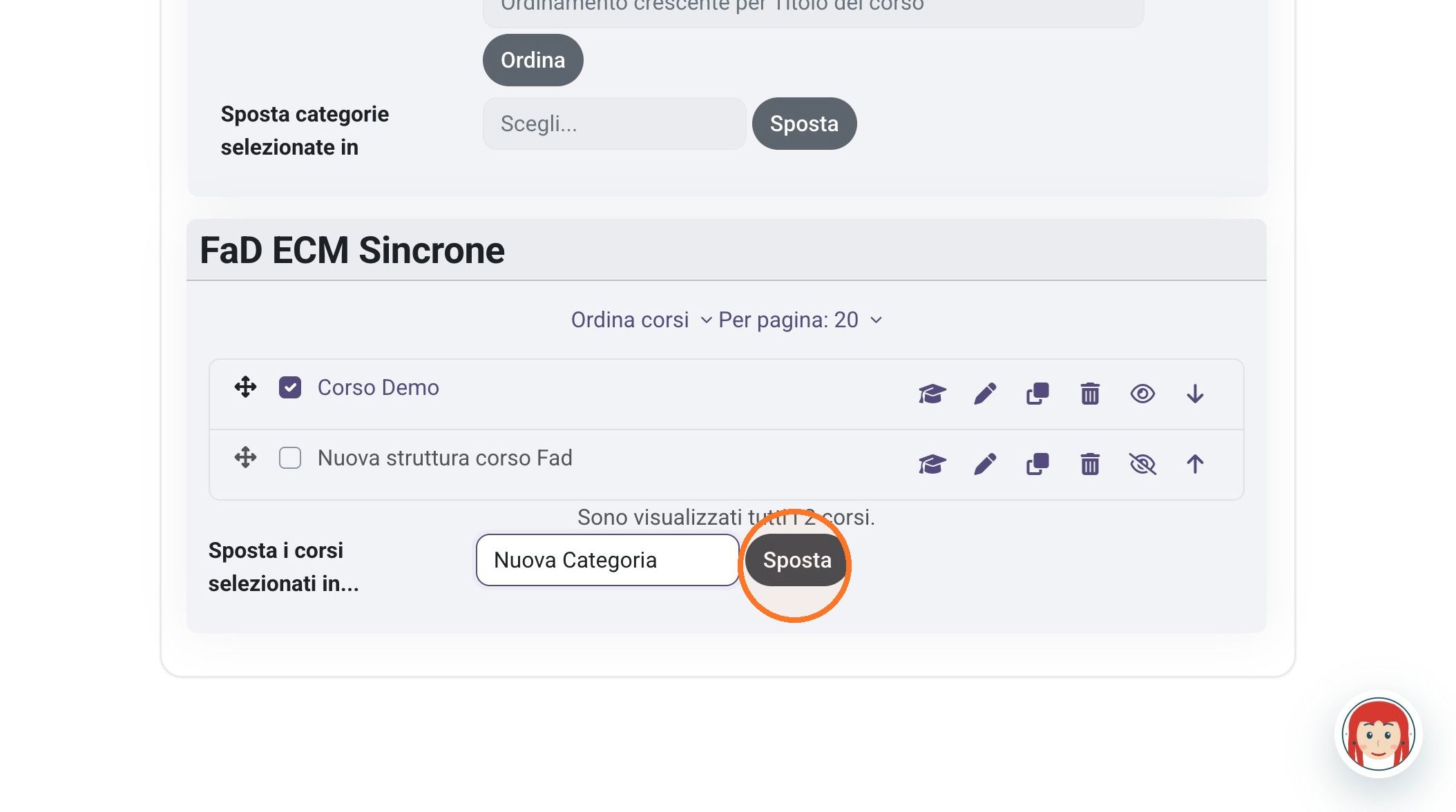
Task: Open the Per pagina: 20 dropdown
Action: click(x=801, y=320)
